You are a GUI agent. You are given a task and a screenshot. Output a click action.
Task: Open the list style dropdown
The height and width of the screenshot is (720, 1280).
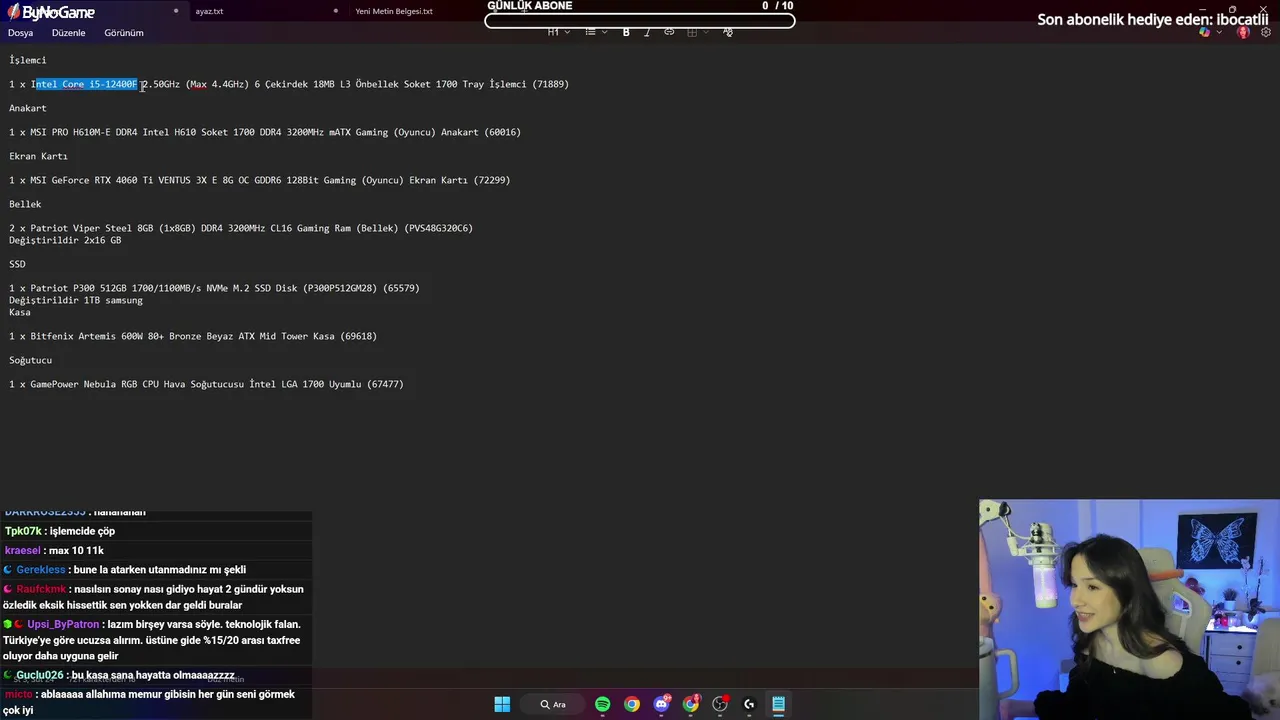[x=596, y=32]
